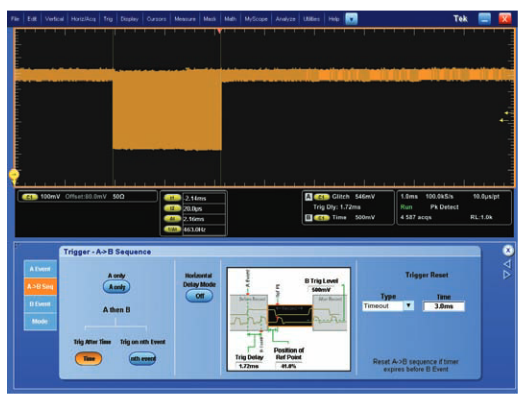The image size is (525, 397).
Task: Click the A trigger indicator in trigger readout
Action: (x=308, y=197)
